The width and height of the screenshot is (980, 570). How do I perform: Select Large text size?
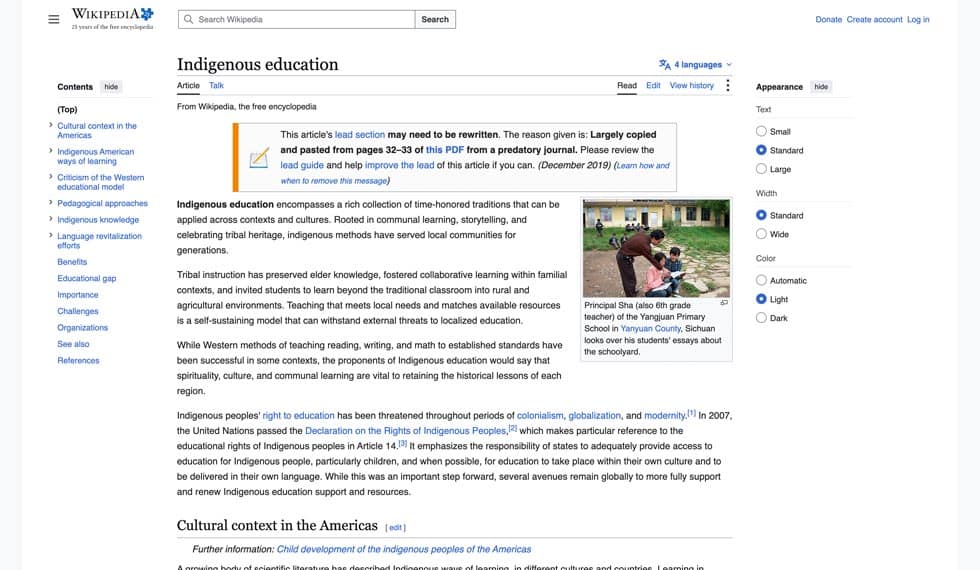pos(761,169)
